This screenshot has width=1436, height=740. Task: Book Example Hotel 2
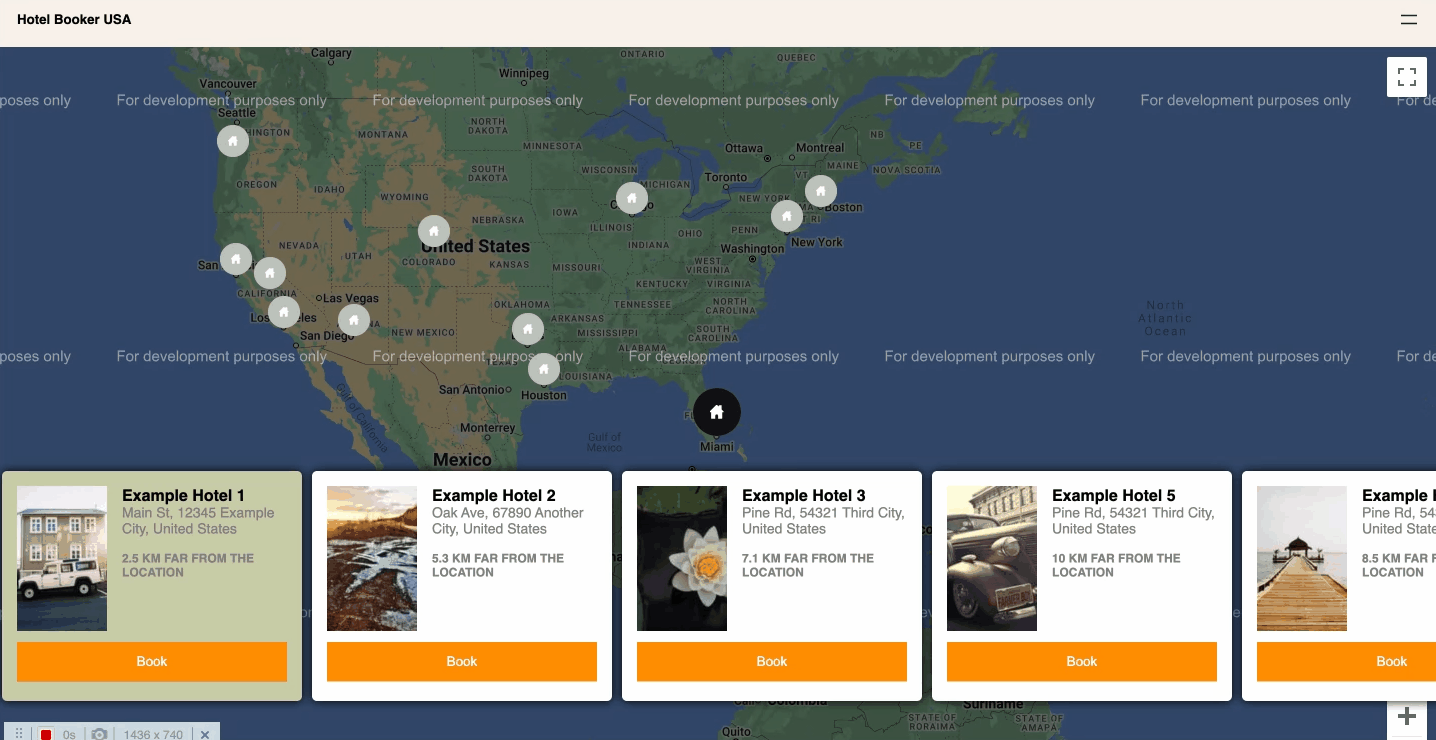coord(462,662)
